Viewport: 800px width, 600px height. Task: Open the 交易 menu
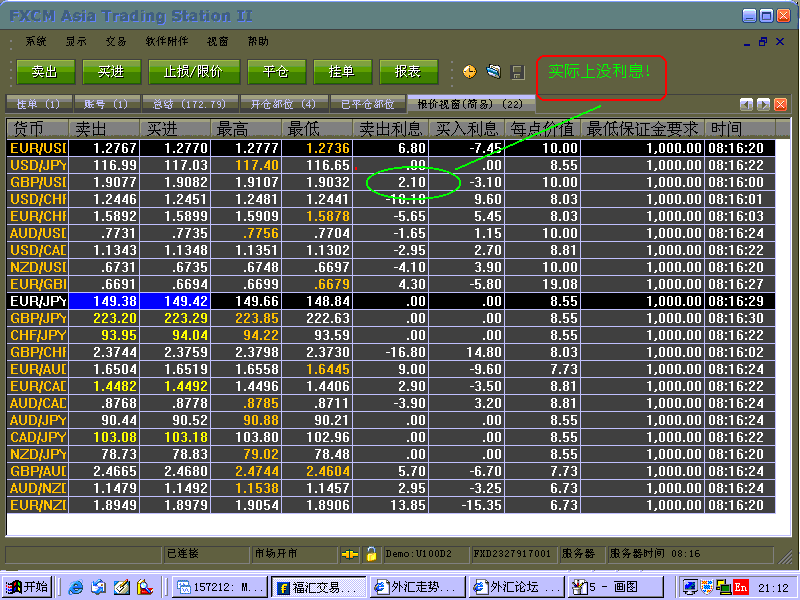[x=116, y=42]
